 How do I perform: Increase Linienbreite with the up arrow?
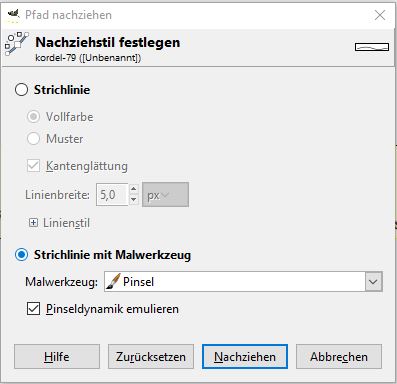click(x=134, y=189)
